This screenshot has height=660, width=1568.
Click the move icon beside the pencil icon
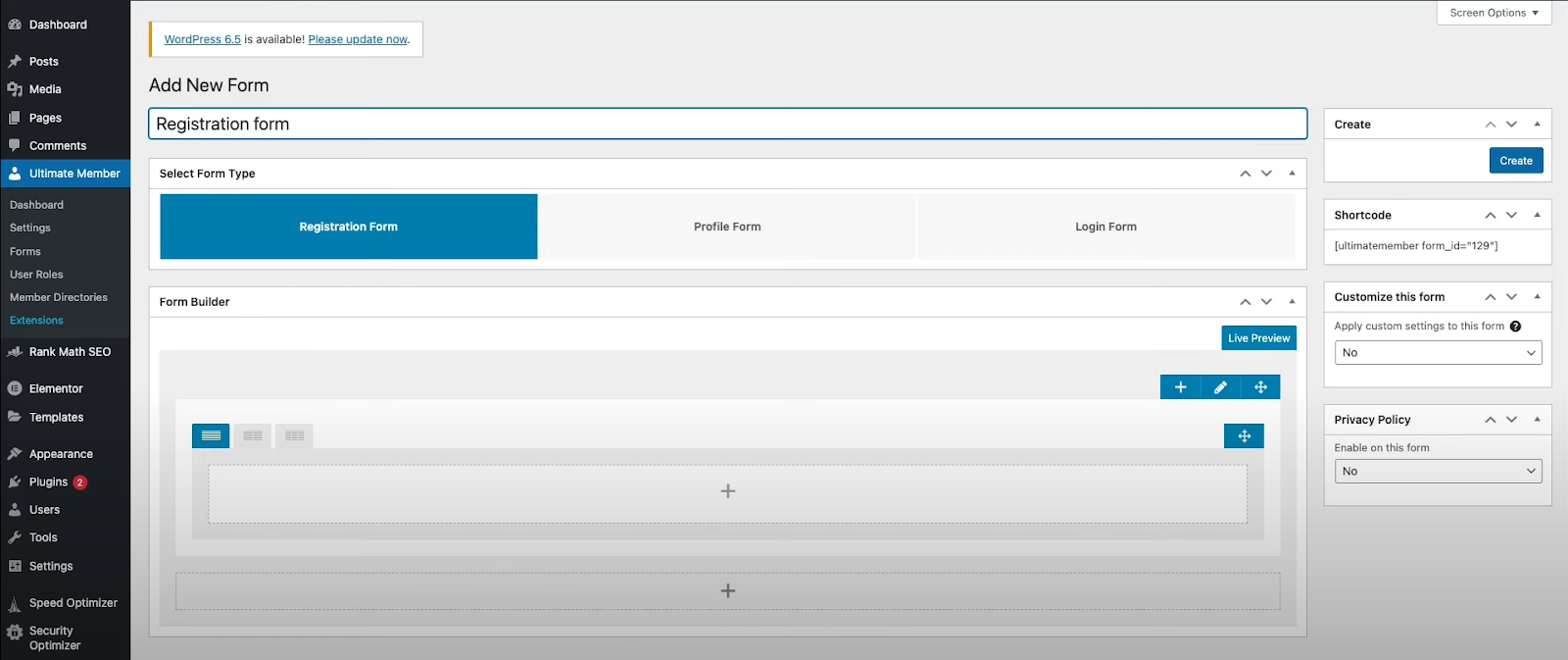[x=1260, y=387]
